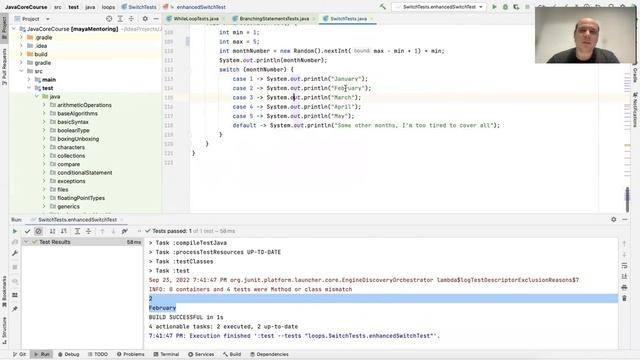Rerun tests with Run panel play icon
Image resolution: width=640 pixels, height=360 pixels.
(x=15, y=231)
